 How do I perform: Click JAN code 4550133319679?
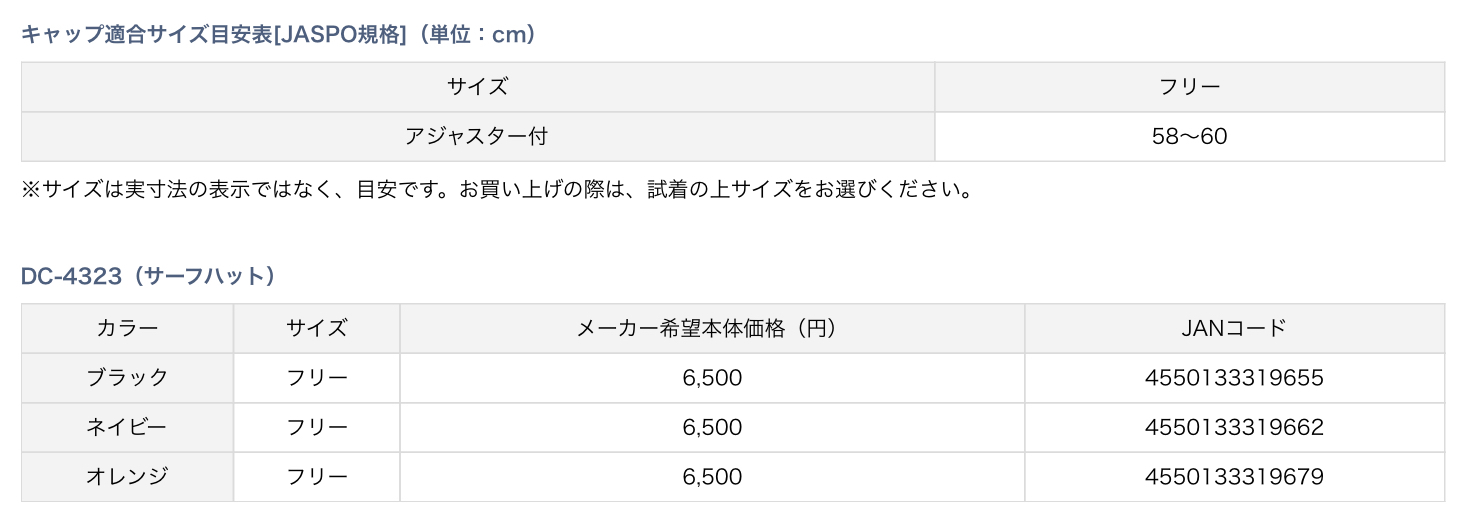coord(1234,477)
